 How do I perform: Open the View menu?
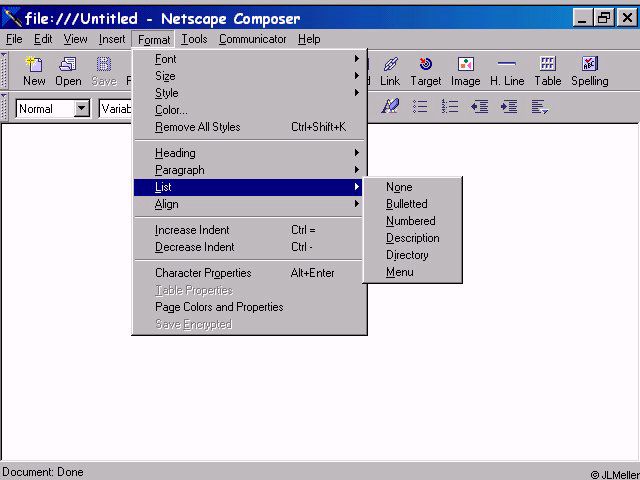(76, 39)
